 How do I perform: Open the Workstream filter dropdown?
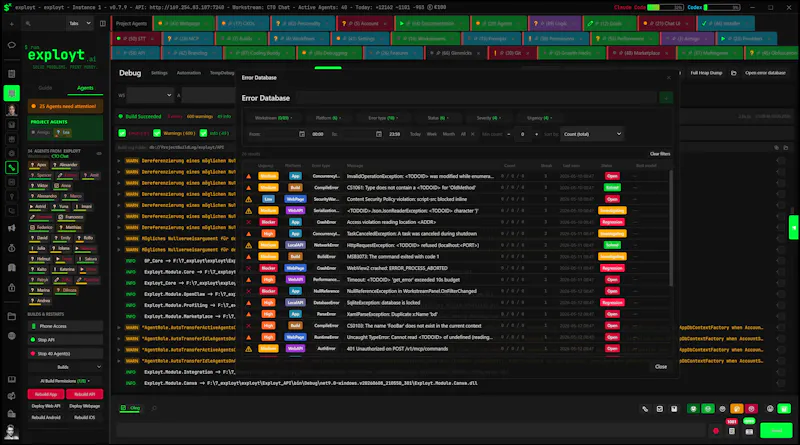click(273, 118)
